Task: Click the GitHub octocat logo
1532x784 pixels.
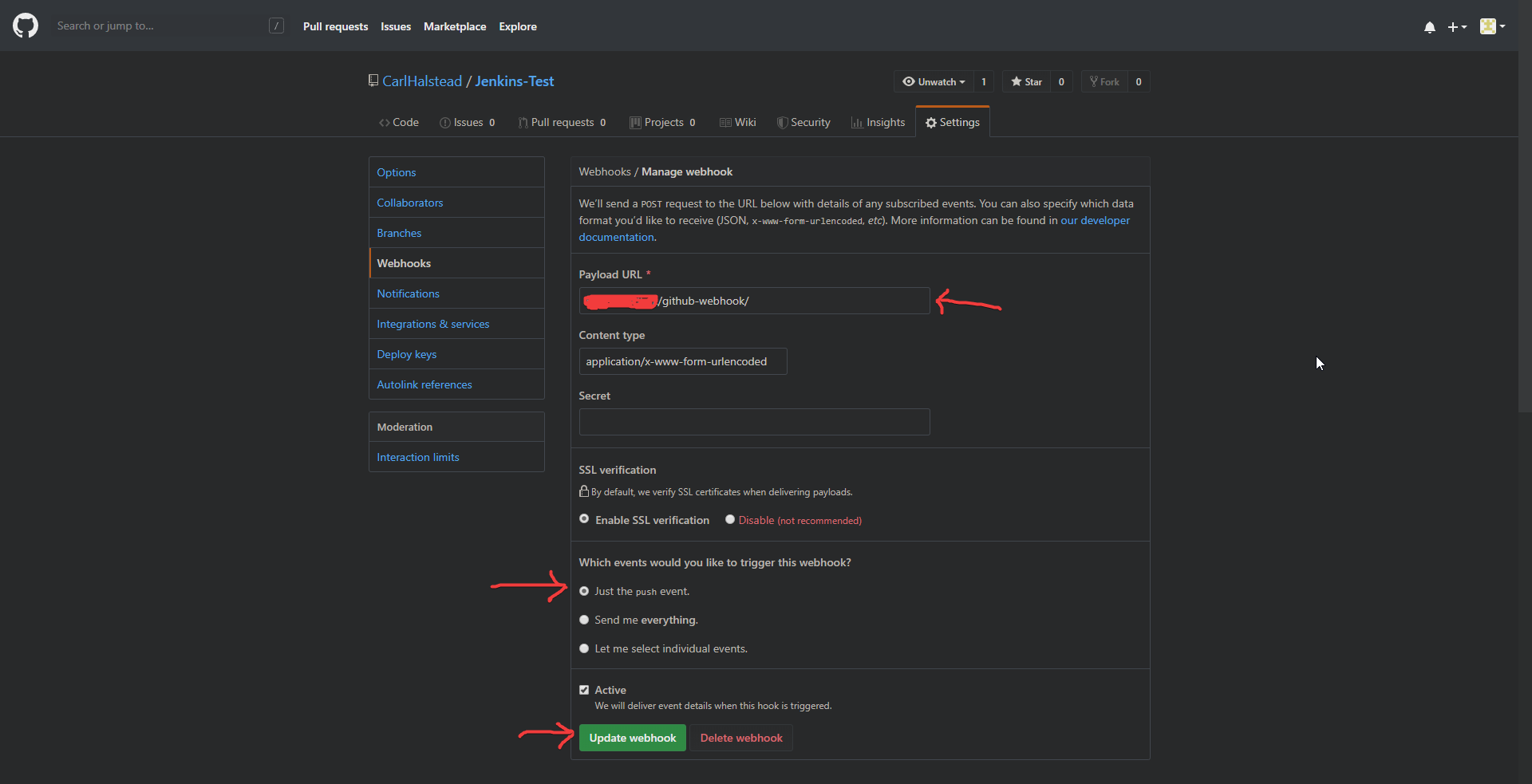Action: pyautogui.click(x=26, y=26)
